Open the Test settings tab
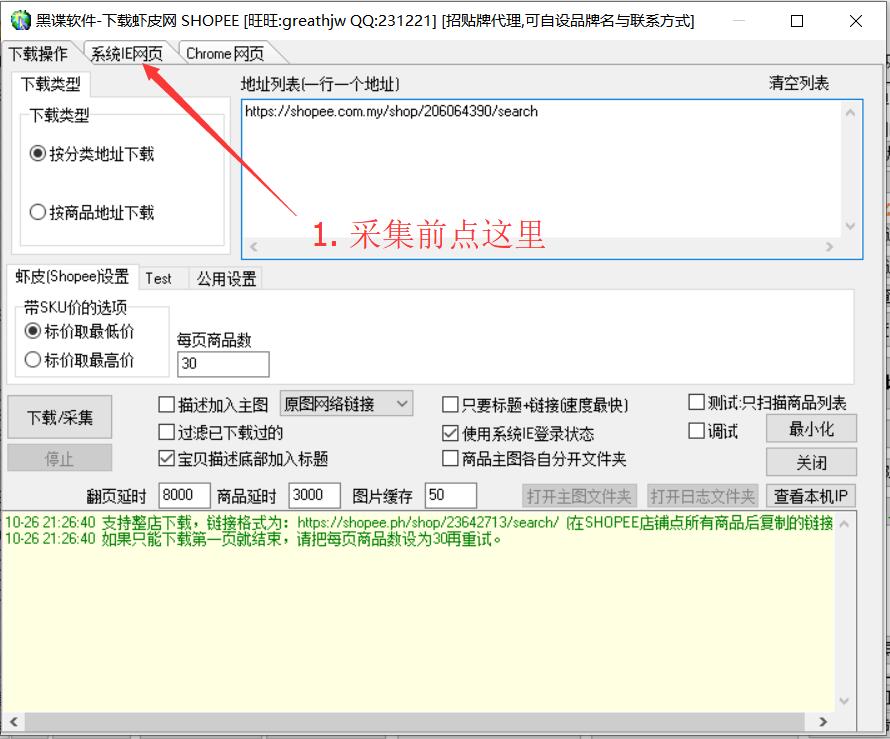 click(x=158, y=279)
